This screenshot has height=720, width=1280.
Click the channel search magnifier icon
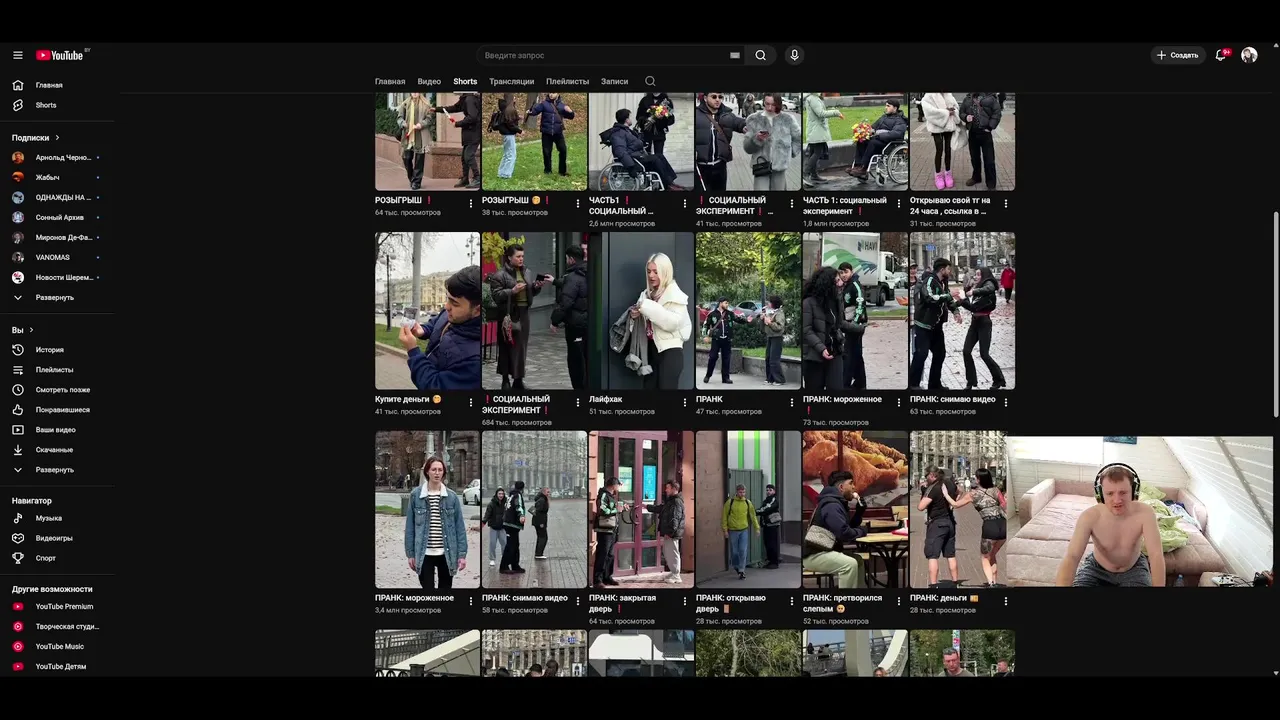tap(650, 81)
